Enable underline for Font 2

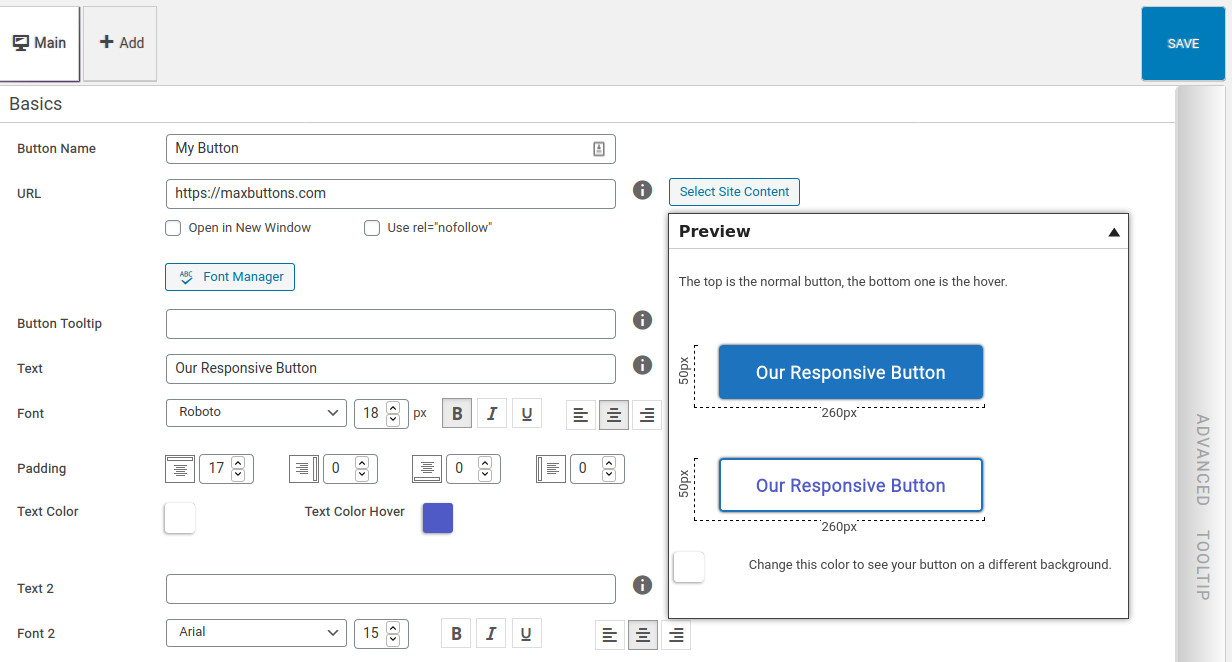click(x=527, y=632)
